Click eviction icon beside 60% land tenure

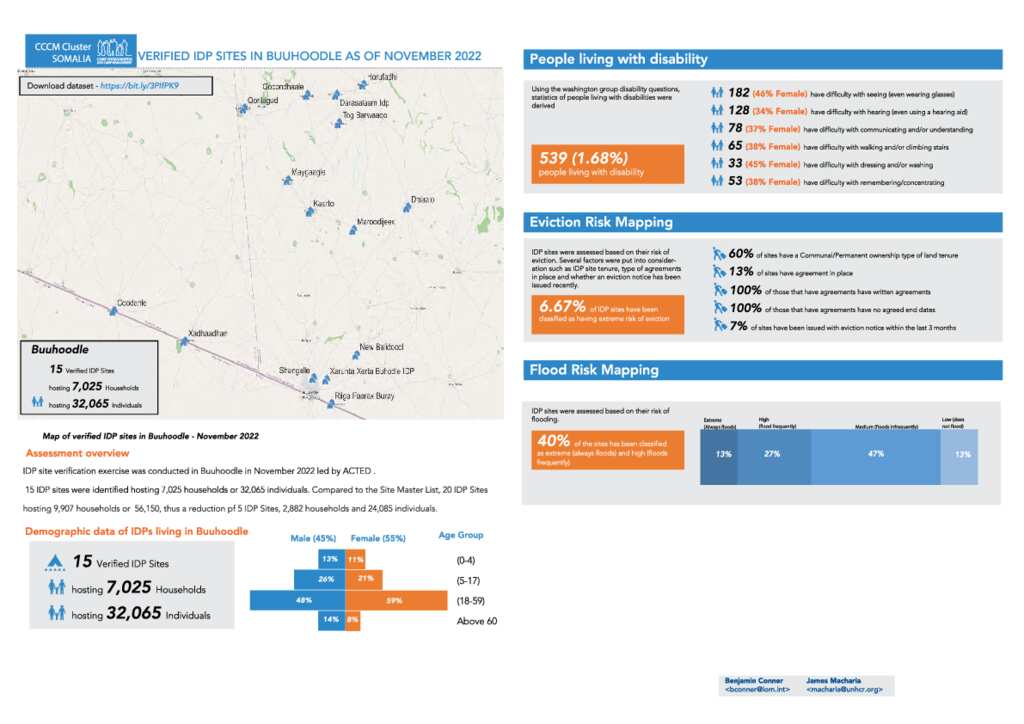pos(717,255)
